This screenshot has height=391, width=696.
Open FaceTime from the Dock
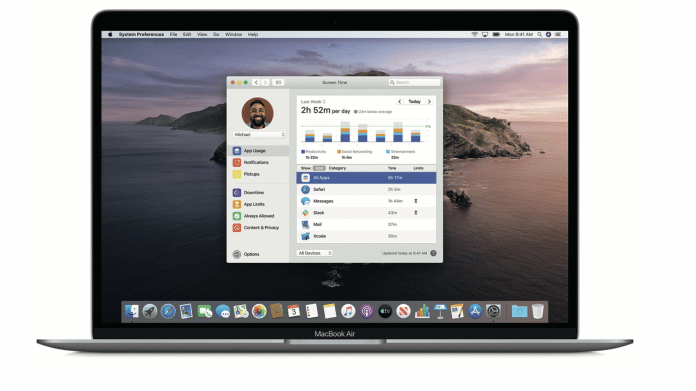point(205,312)
